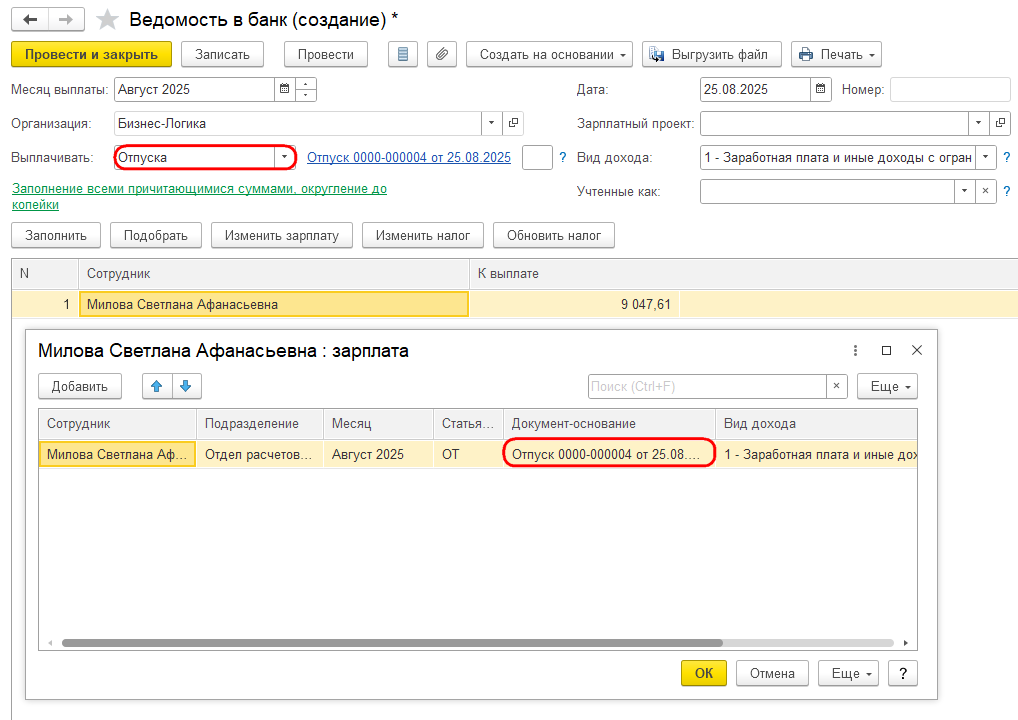Click the horizontal scrollbar in the зарплата dialog
1018x720 pixels.
coord(392,643)
